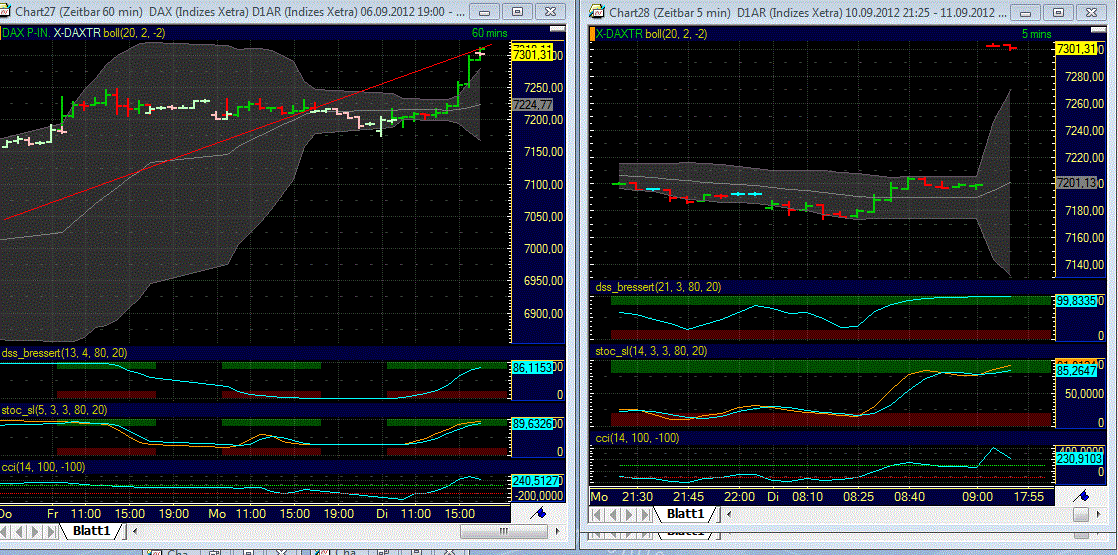
Task: Click the 17:55 time axis label
Action: coord(1030,496)
